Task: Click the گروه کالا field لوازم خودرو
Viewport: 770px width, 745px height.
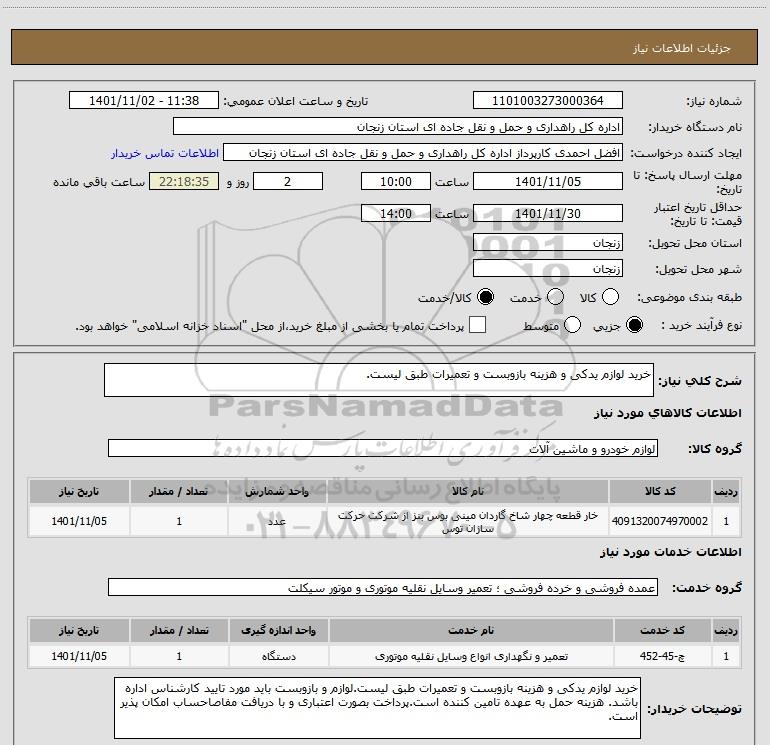Action: (x=383, y=448)
